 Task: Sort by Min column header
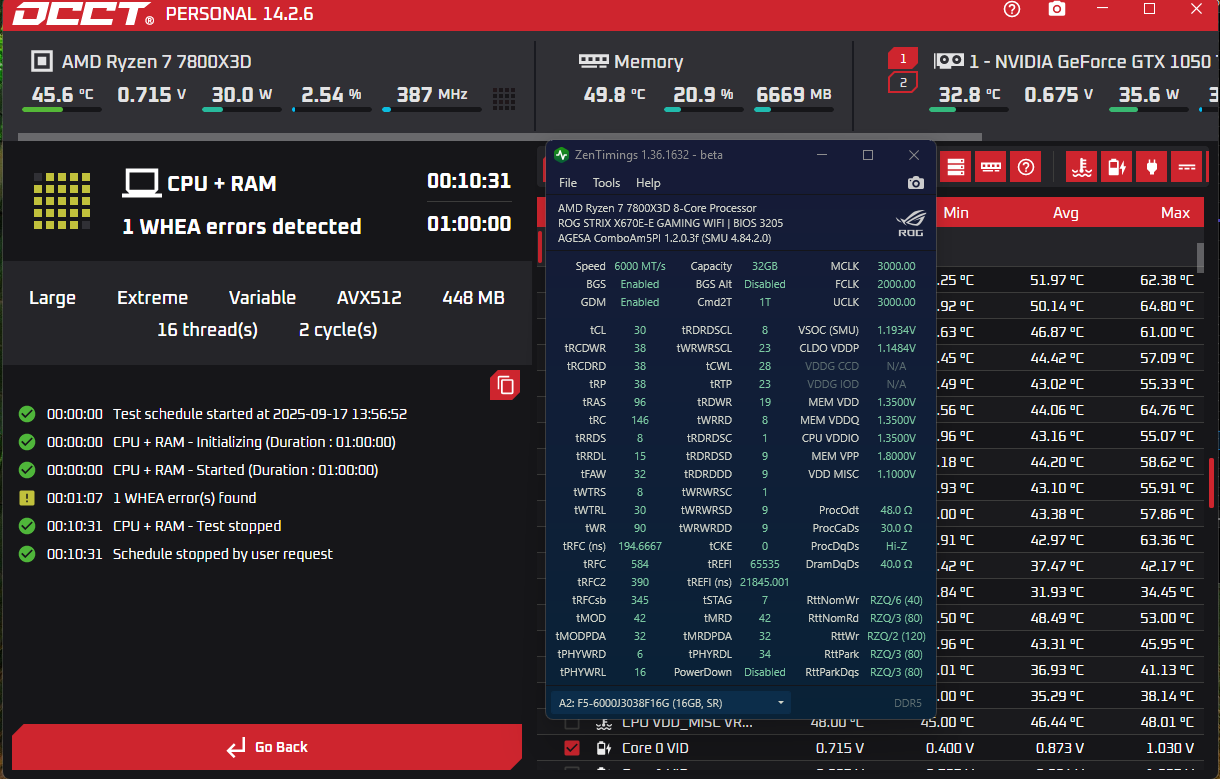(x=956, y=212)
